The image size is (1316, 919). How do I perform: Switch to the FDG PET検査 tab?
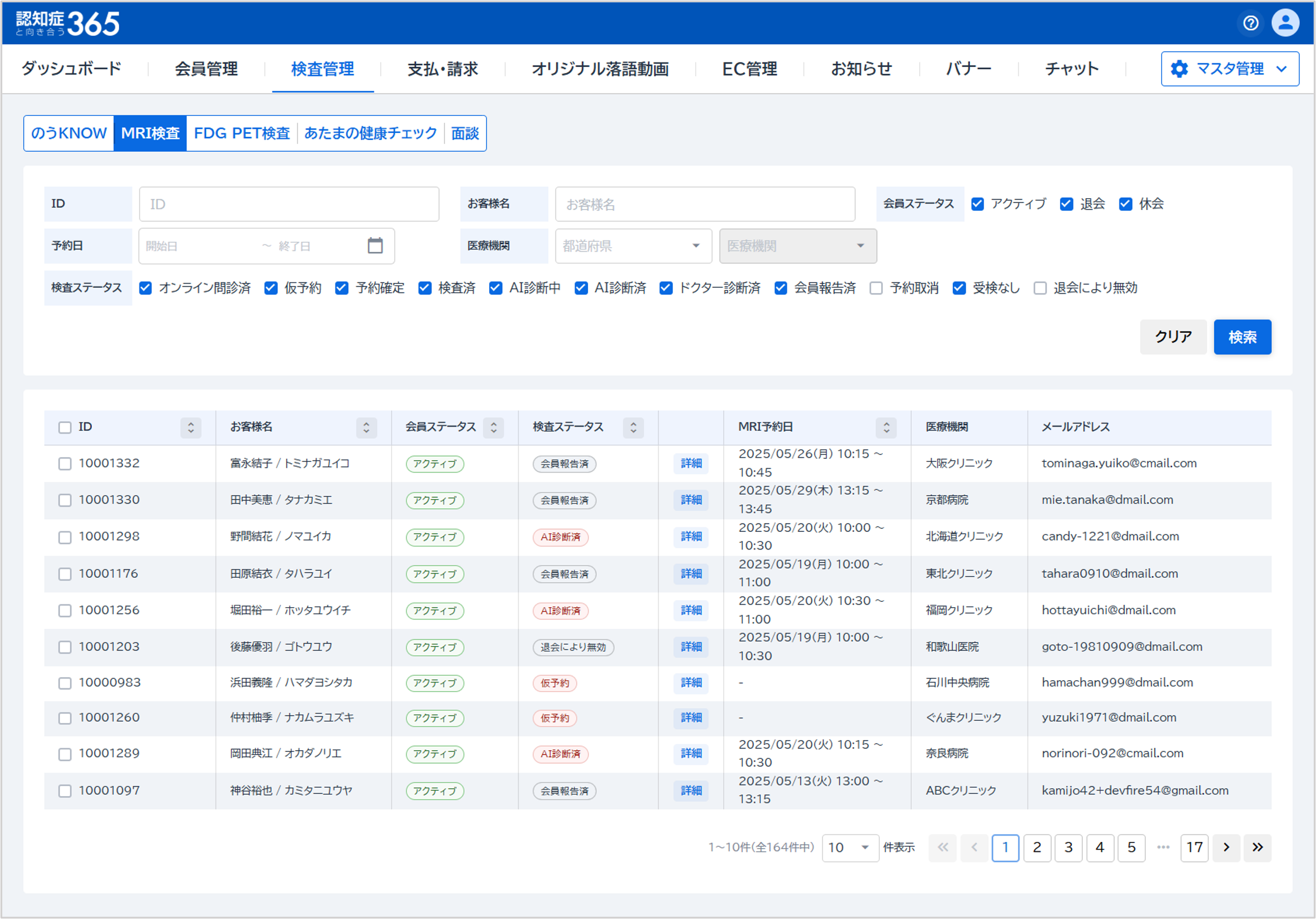point(242,134)
